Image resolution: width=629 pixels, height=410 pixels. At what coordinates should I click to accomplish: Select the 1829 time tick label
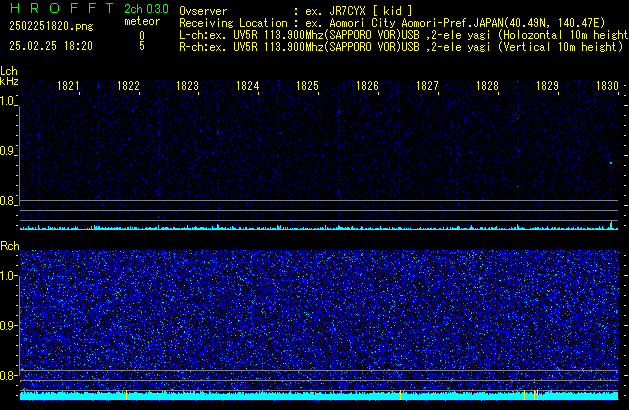click(547, 86)
